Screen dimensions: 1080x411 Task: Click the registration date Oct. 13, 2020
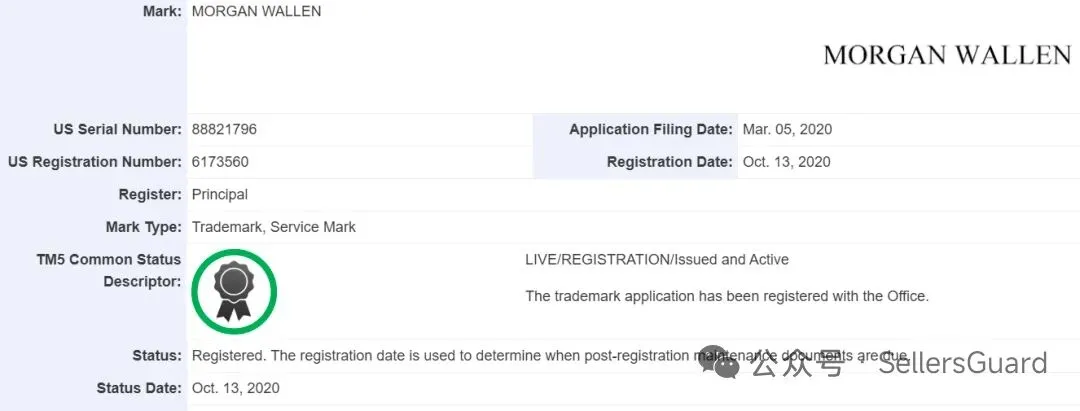point(787,162)
